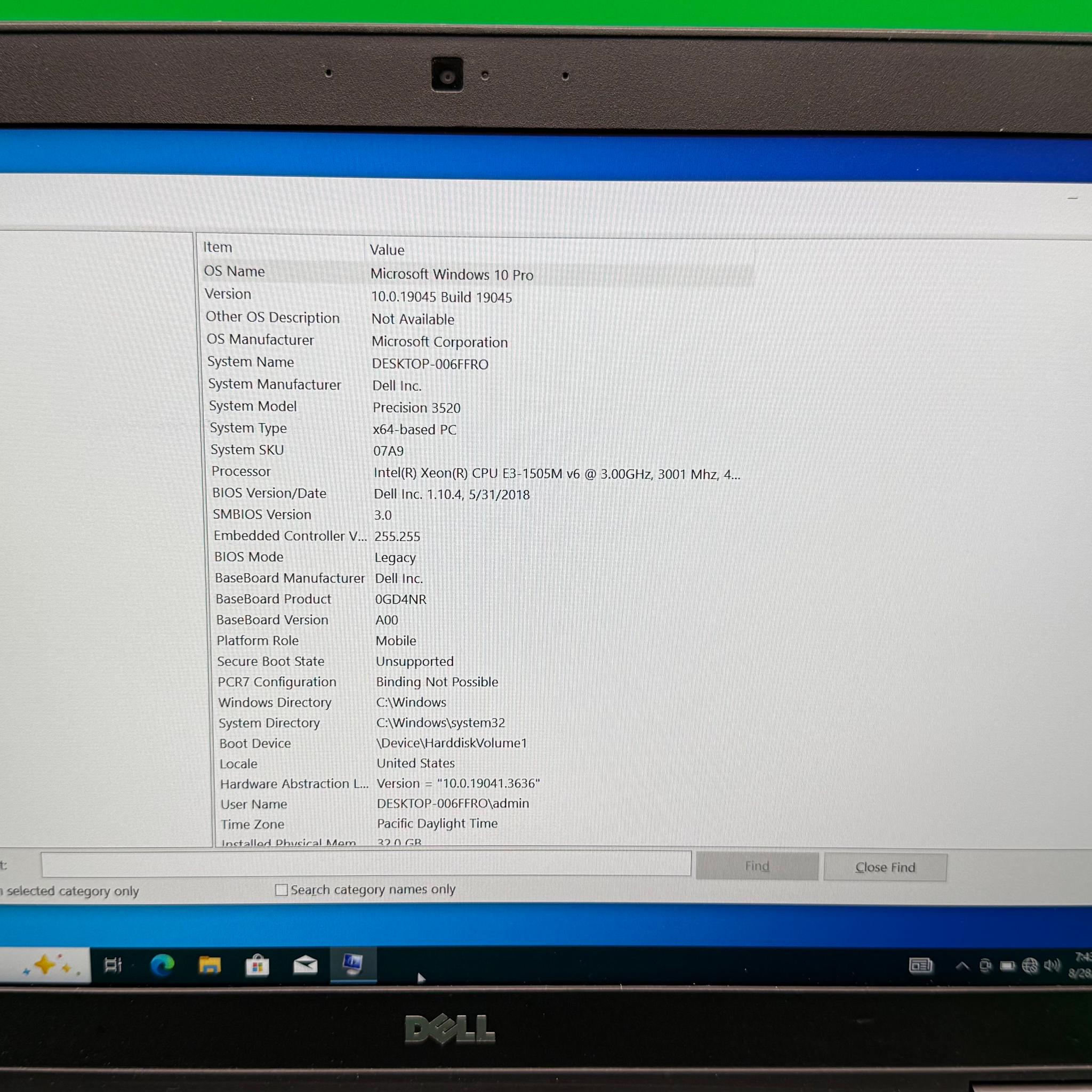Select the OS Name row
This screenshot has height=1092, width=1092.
coord(478,273)
